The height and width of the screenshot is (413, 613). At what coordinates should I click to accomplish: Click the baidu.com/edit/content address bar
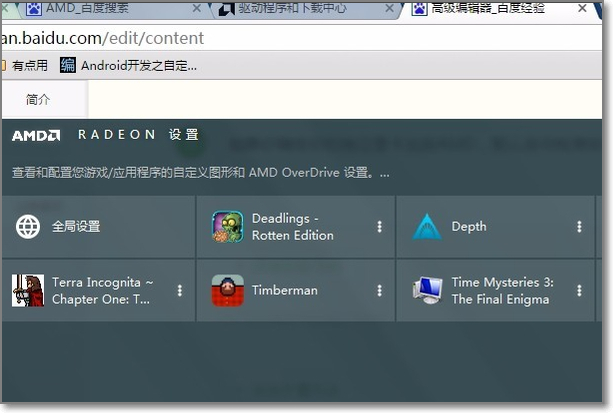pos(301,38)
